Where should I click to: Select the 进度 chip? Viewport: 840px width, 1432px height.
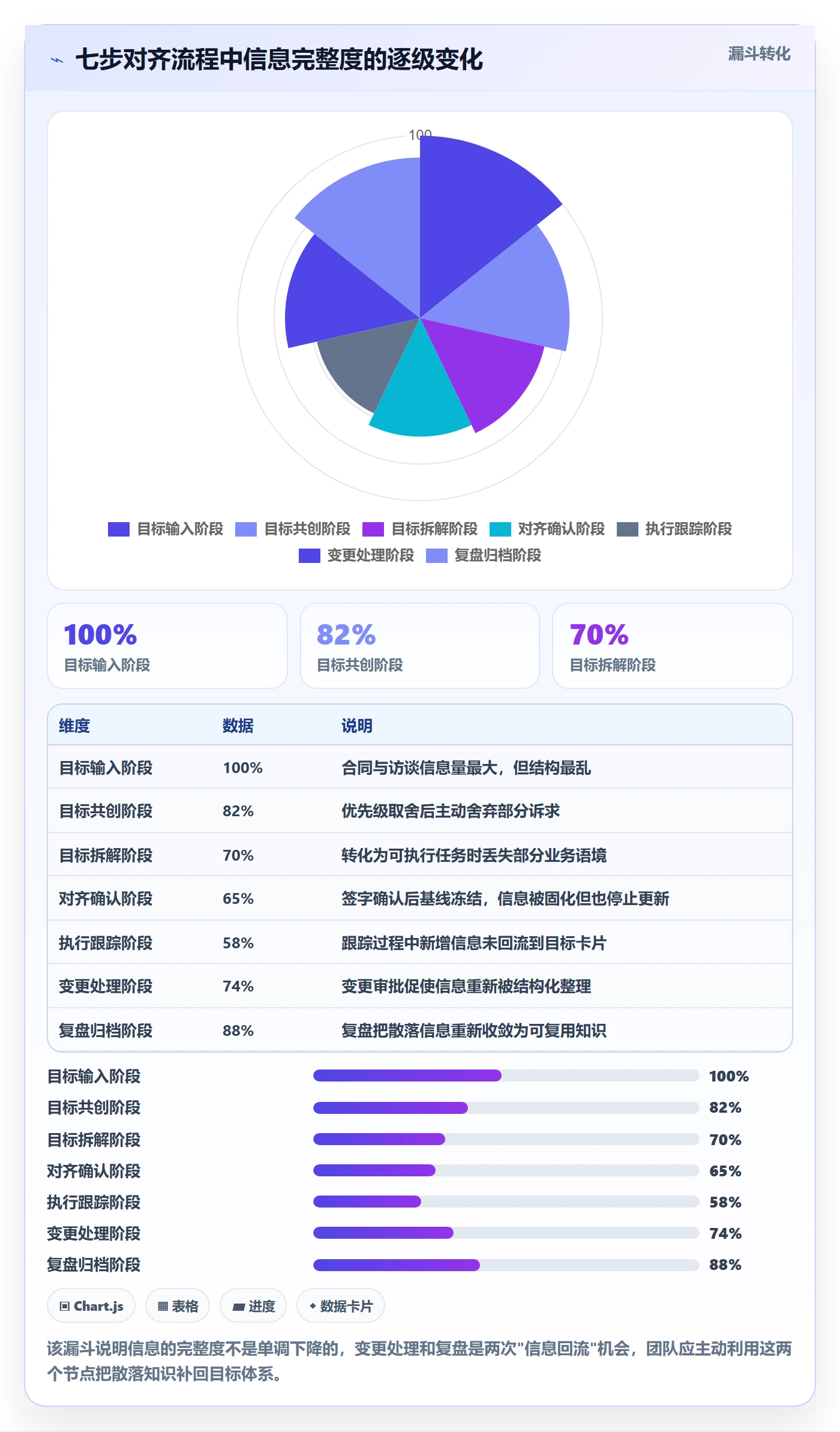pyautogui.click(x=253, y=1305)
